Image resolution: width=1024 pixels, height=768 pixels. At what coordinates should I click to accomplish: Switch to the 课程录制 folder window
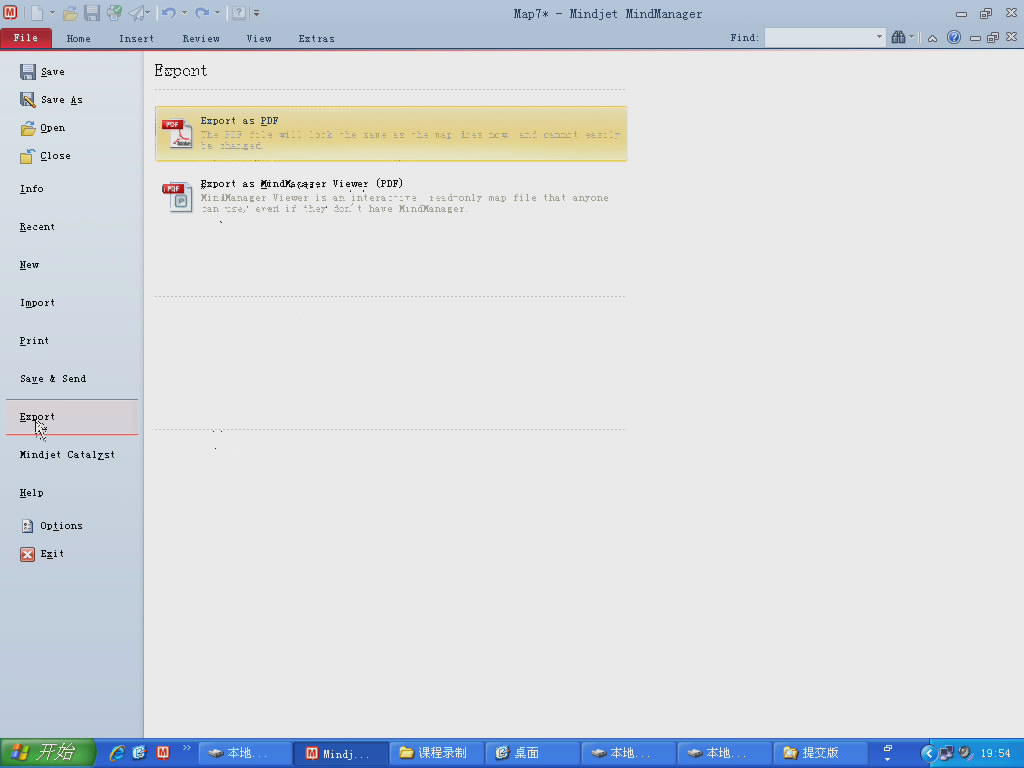[x=436, y=753]
